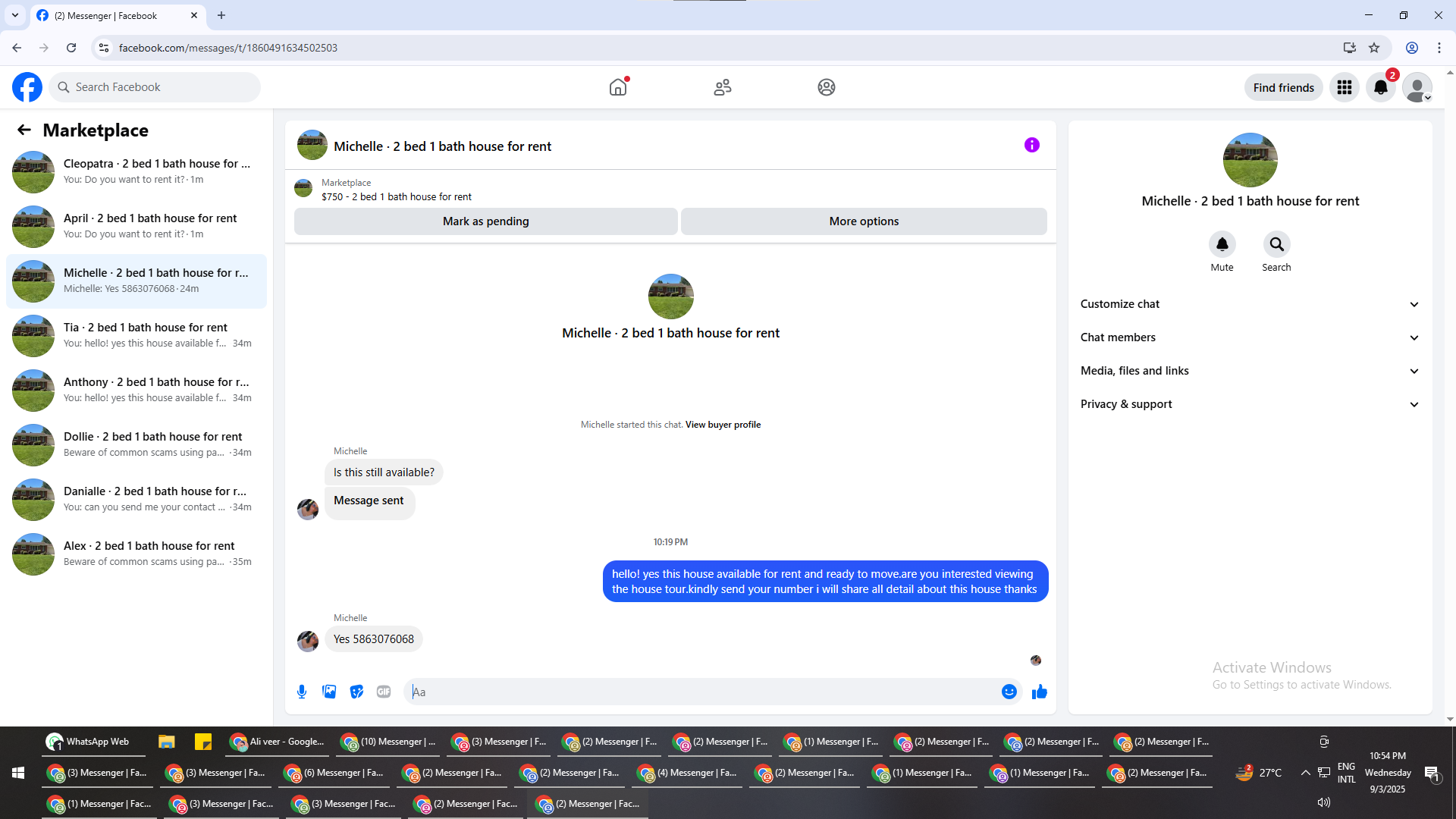1456x819 pixels.
Task: Open Tia conversation in list
Action: 136,336
